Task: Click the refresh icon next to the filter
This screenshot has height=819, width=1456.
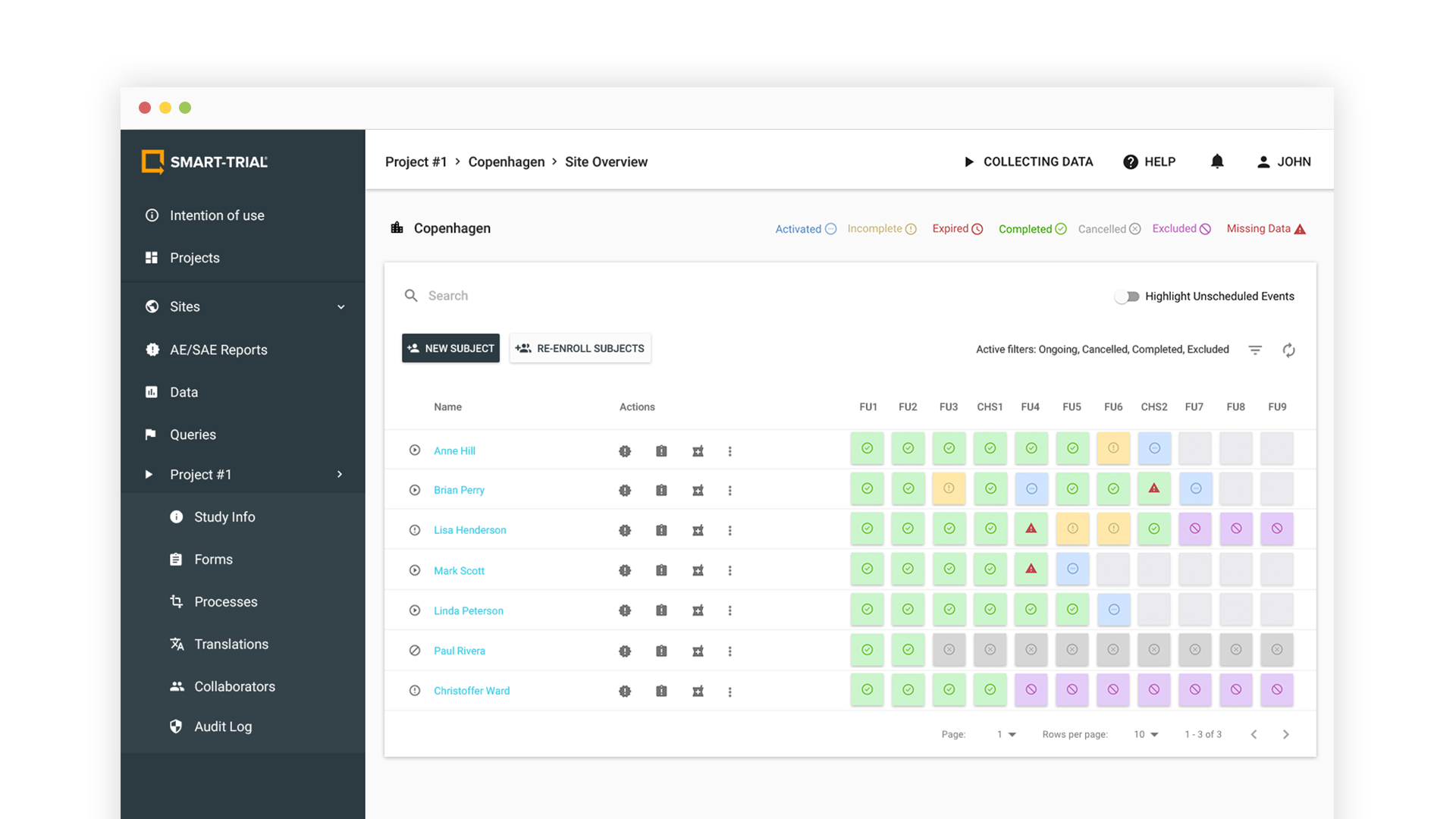Action: pos(1289,350)
